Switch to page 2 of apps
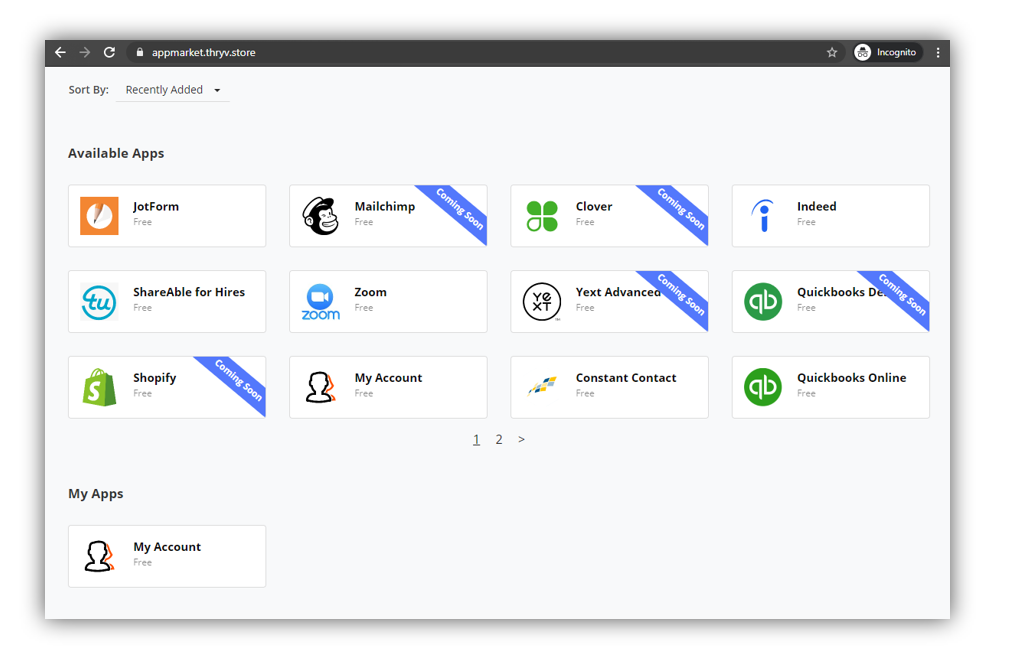Screen dimensions: 1020x654 [x=499, y=439]
